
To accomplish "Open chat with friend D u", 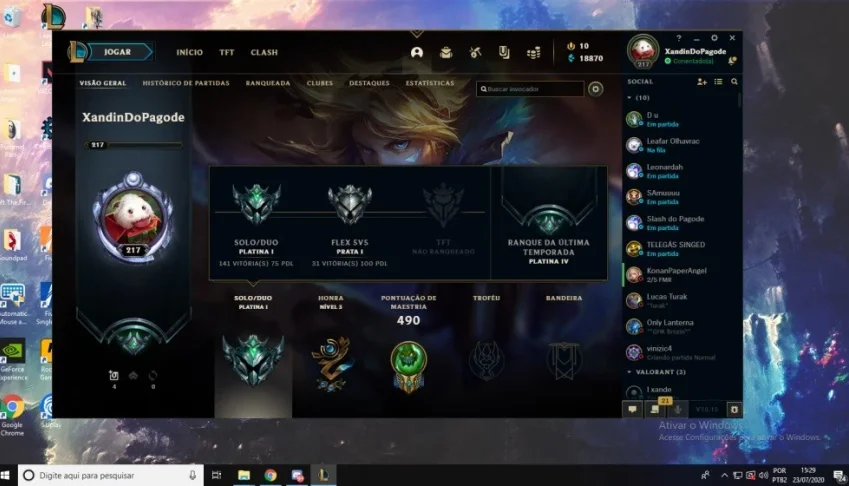I will pos(680,119).
